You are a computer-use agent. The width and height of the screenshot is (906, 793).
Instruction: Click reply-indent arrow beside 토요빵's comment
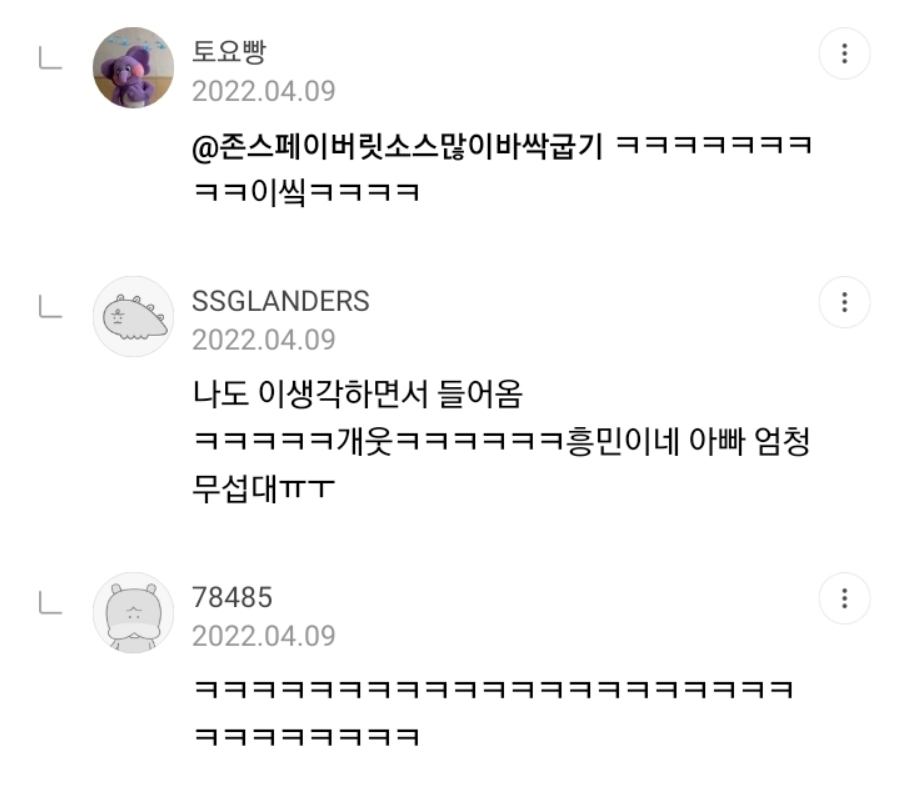(50, 58)
